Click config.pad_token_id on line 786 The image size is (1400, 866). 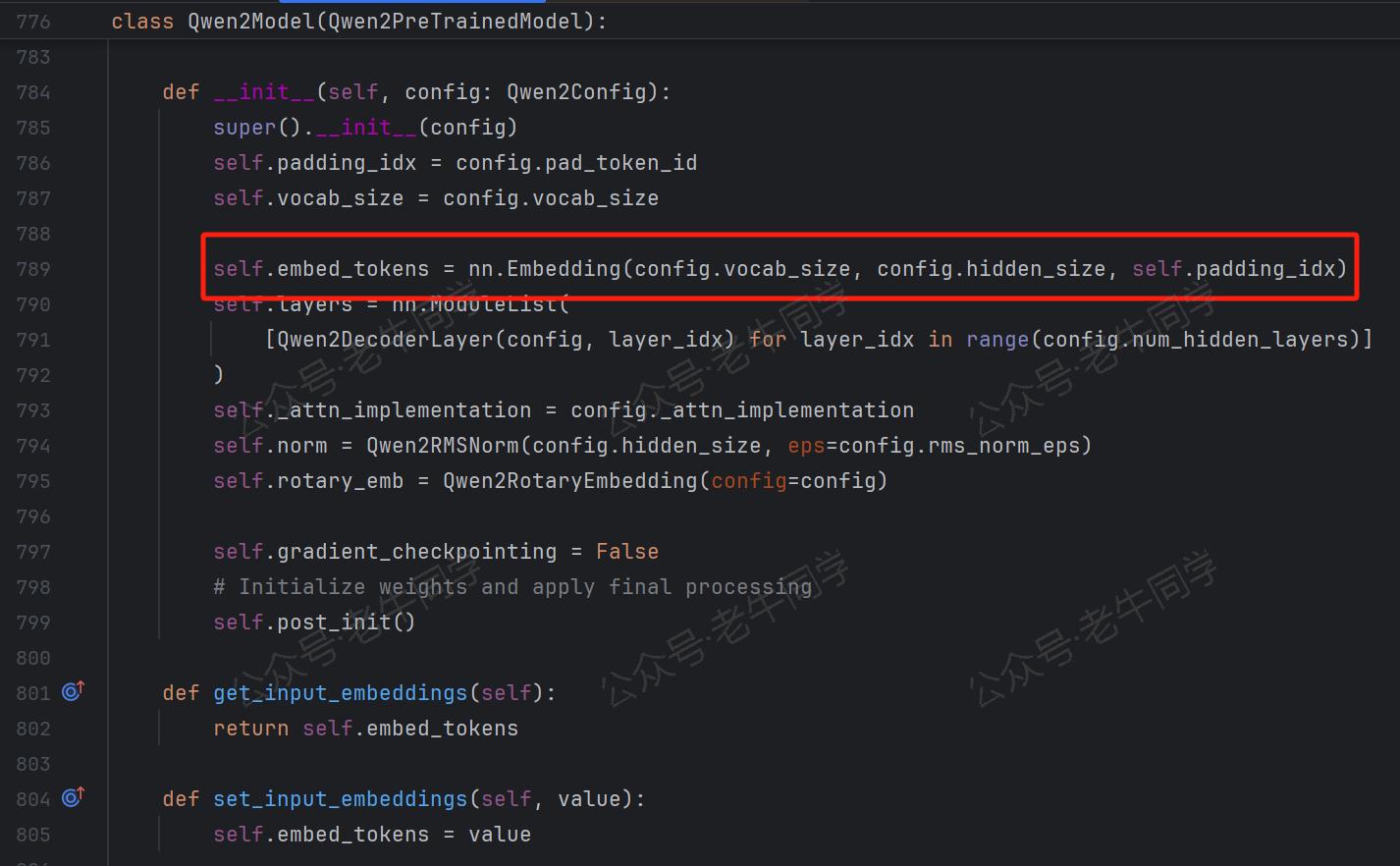tap(576, 163)
